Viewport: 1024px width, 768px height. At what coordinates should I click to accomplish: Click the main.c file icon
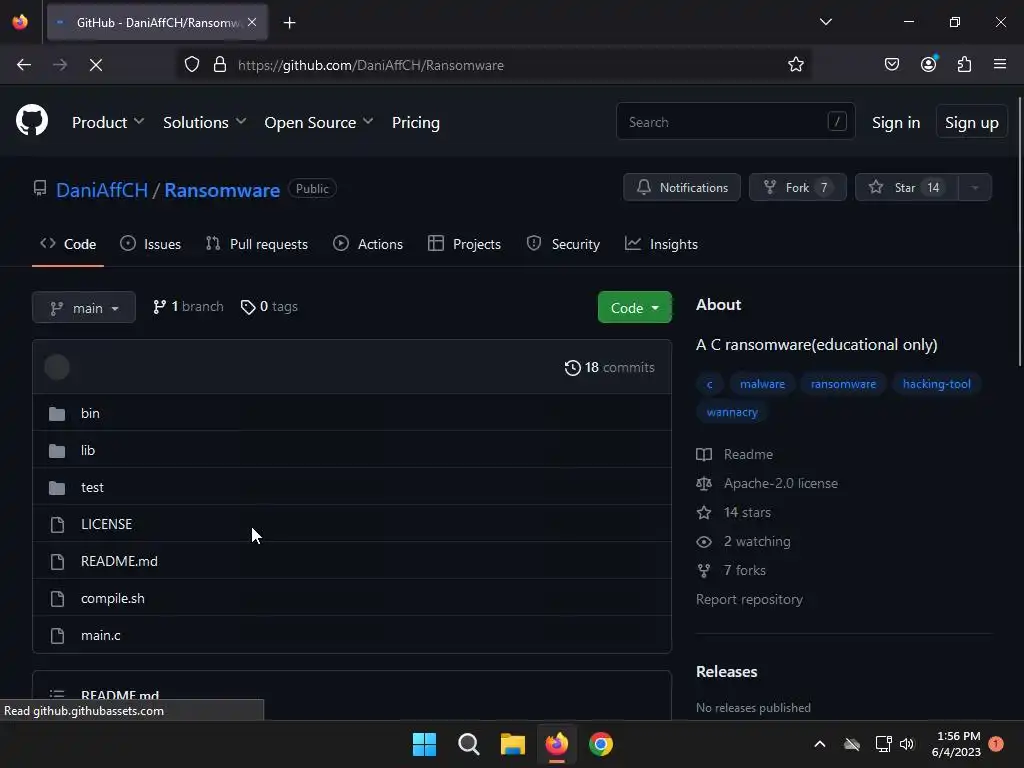point(57,635)
